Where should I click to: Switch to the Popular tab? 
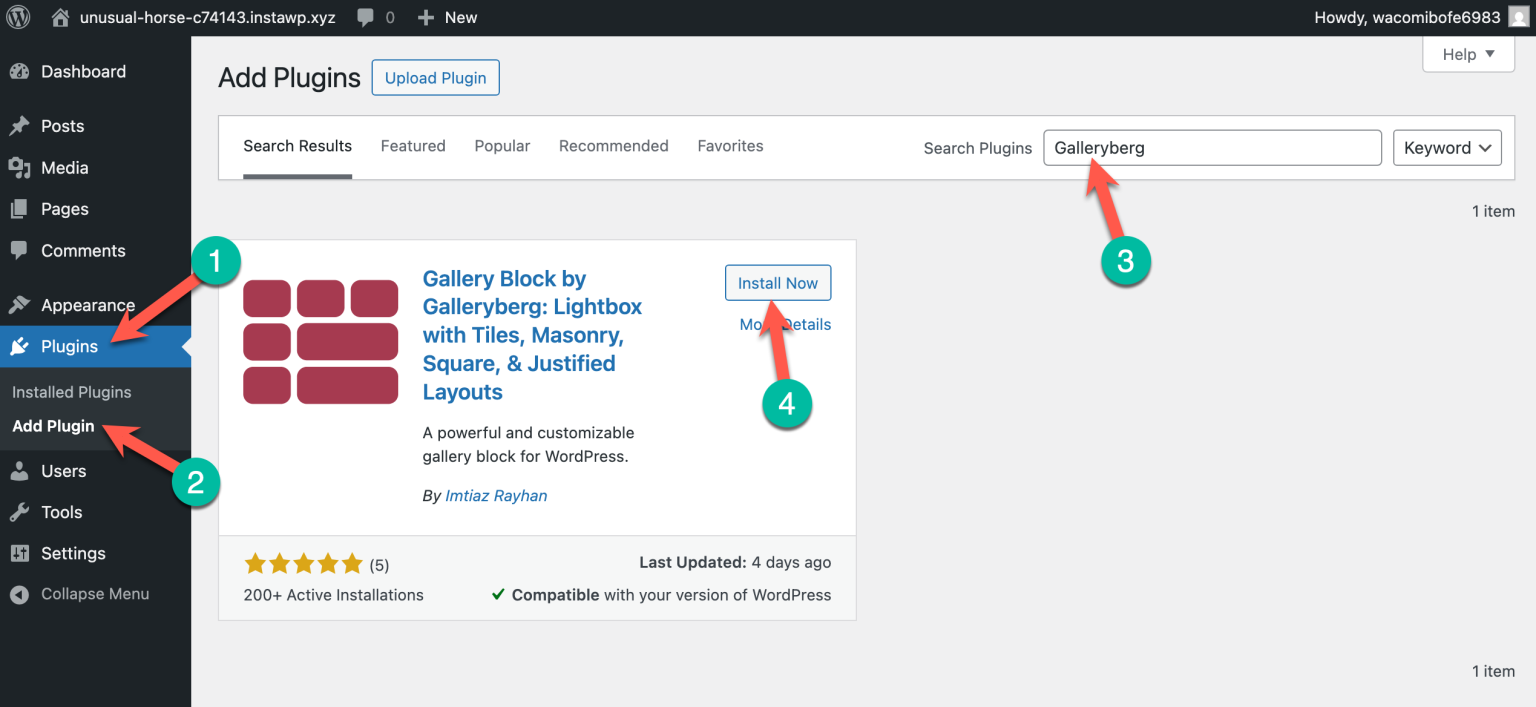click(502, 146)
